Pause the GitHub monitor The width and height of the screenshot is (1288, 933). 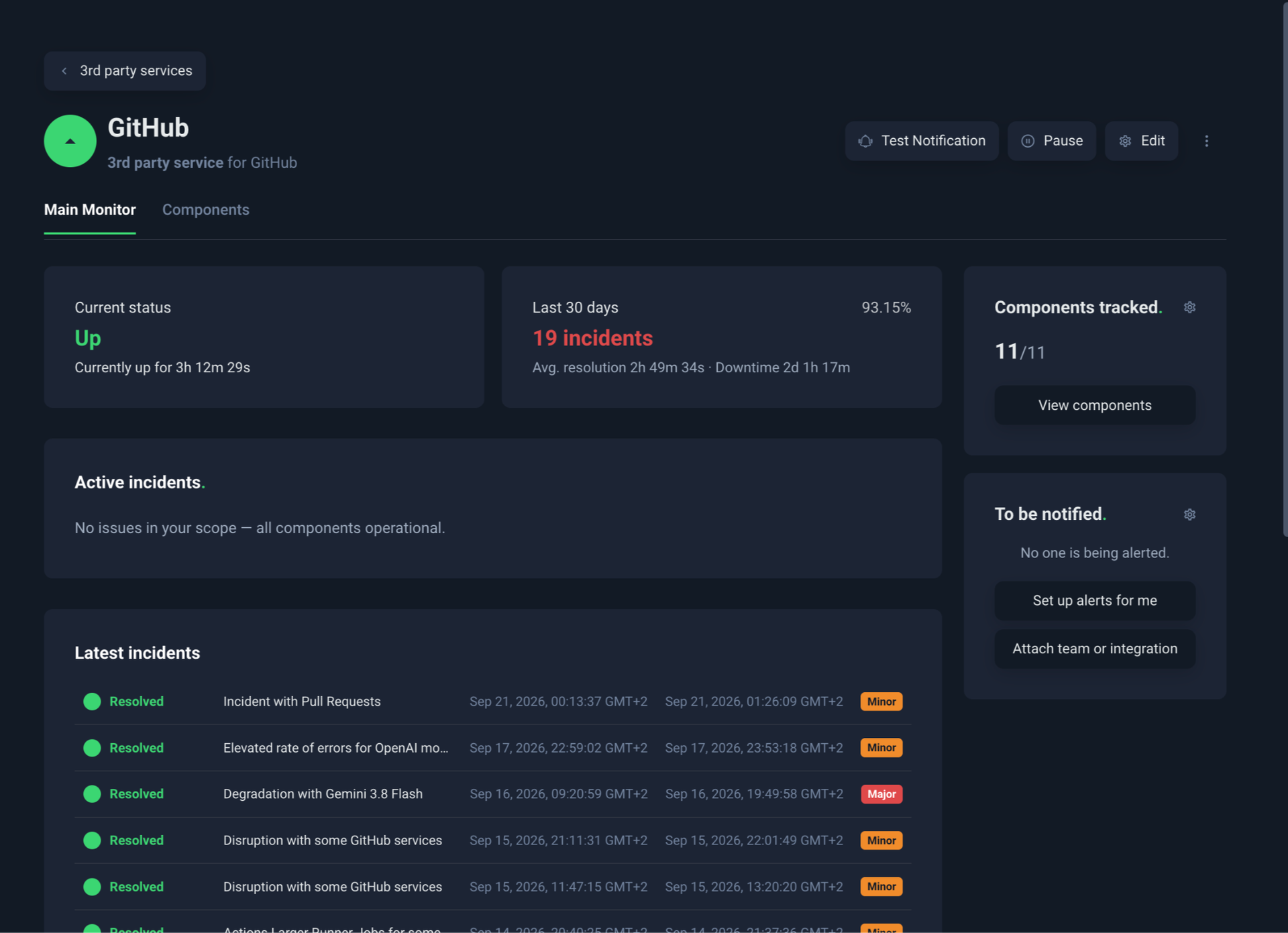[1051, 141]
